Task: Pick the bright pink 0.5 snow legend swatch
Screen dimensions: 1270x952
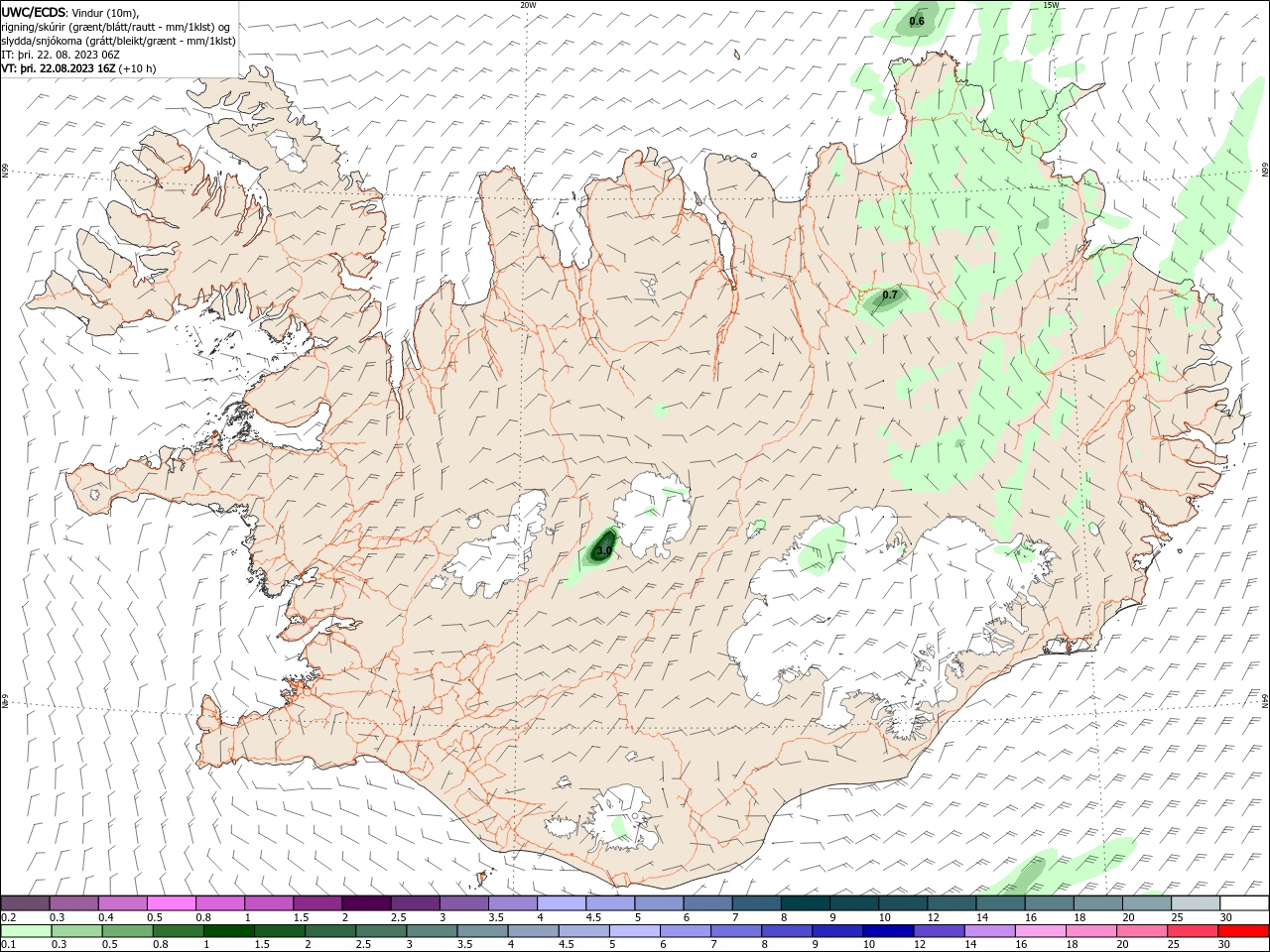Action: tap(171, 903)
